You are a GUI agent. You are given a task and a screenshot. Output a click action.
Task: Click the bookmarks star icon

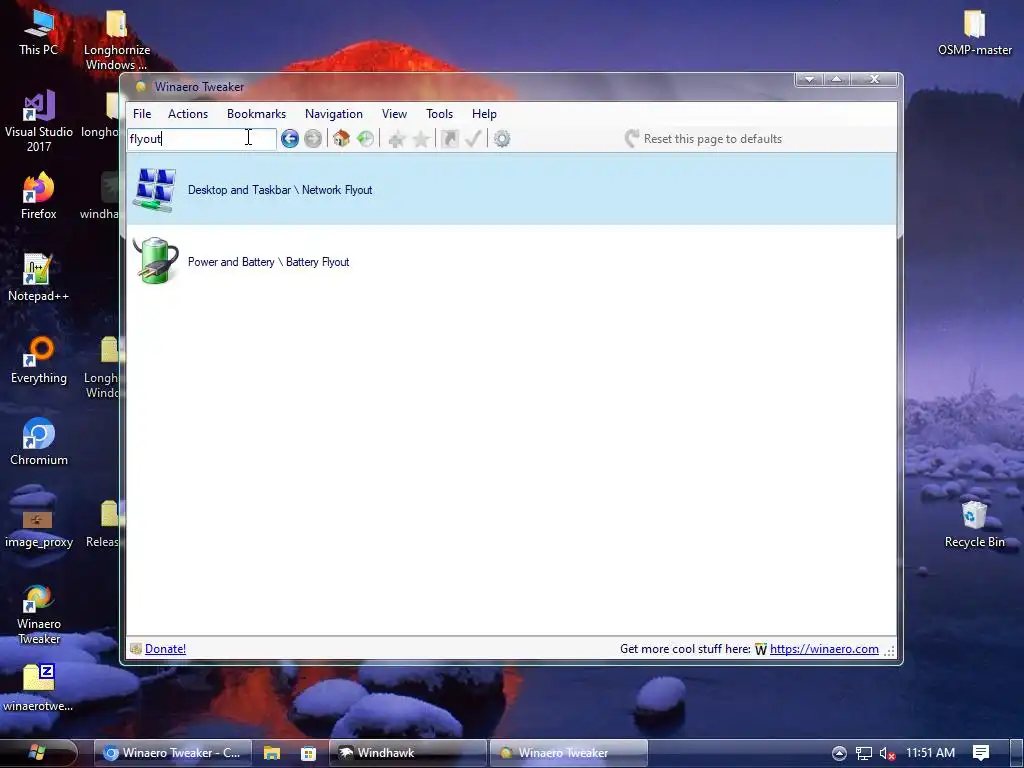pyautogui.click(x=421, y=138)
